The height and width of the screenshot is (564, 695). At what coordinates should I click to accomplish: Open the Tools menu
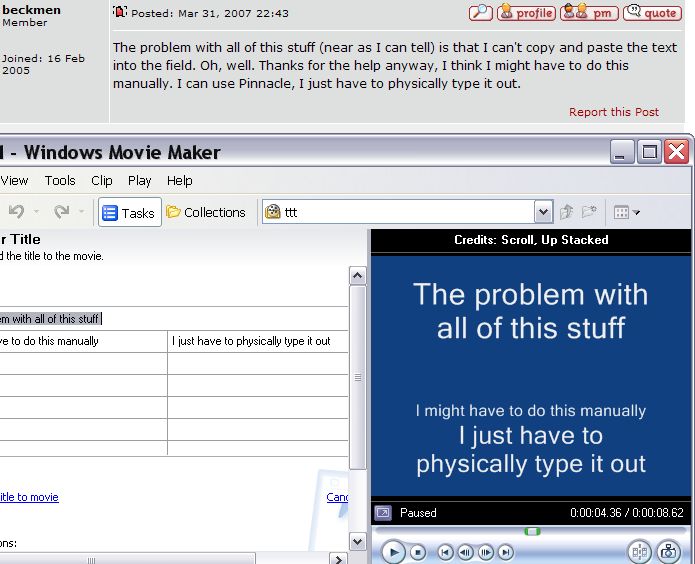[x=60, y=180]
